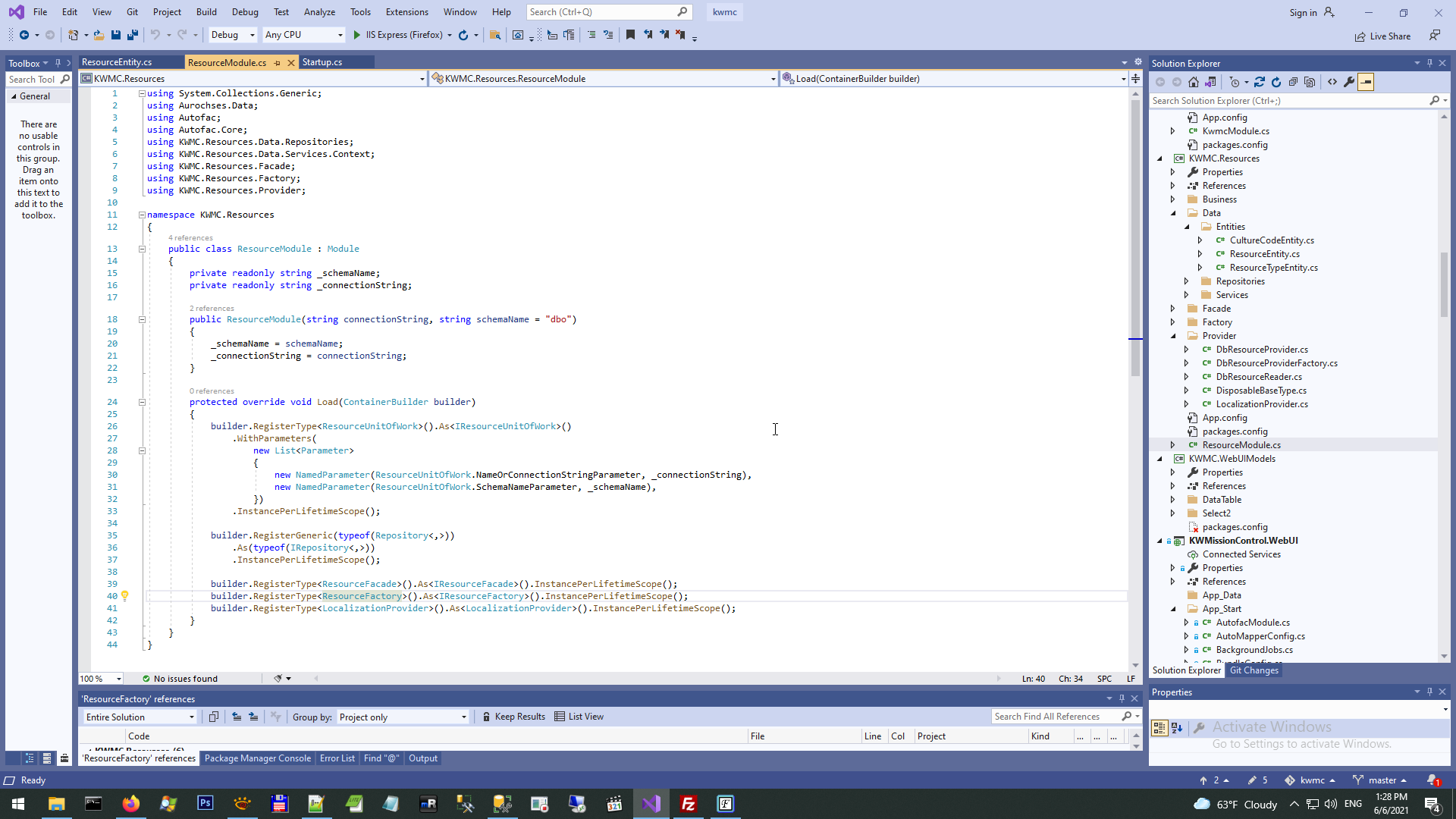Switch to the Startup.cs tab
1456x819 pixels.
[322, 62]
